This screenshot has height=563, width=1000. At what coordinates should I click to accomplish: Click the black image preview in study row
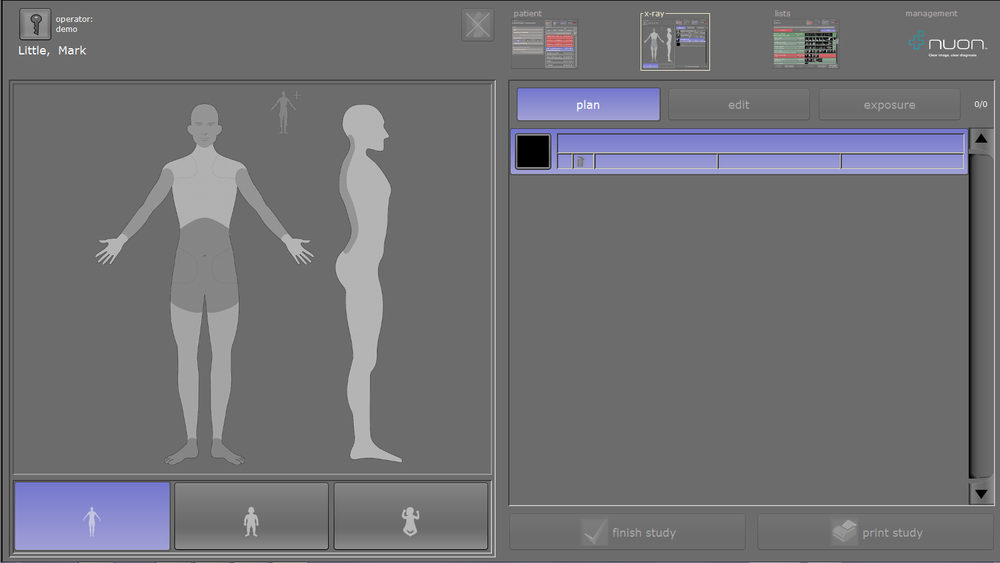(x=533, y=151)
